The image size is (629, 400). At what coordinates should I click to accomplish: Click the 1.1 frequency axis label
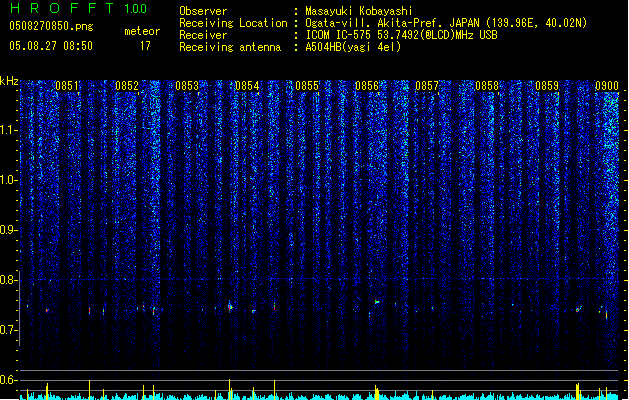[8, 130]
